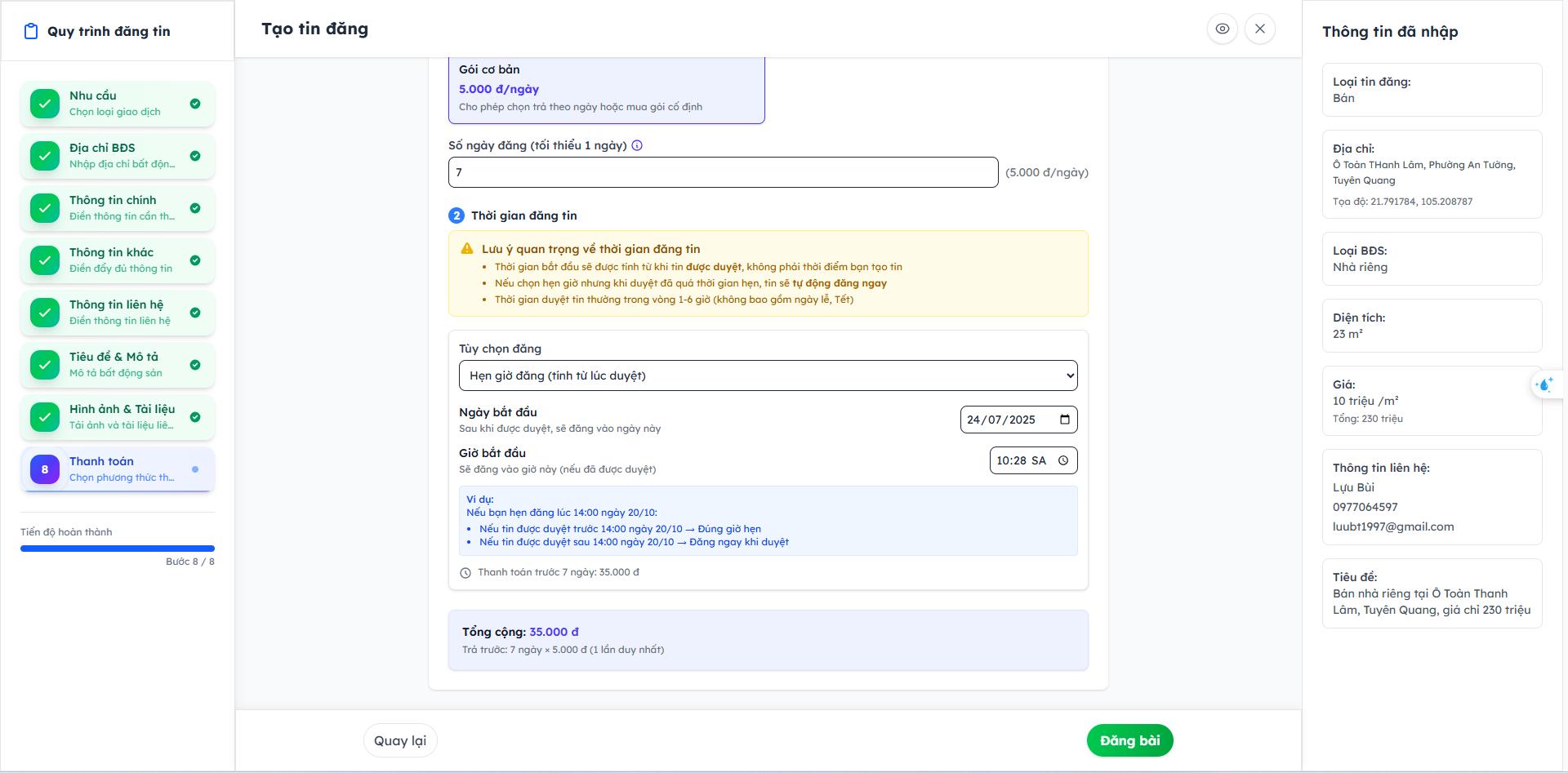This screenshot has height=773, width=1568.
Task: Close the Tạo tin đăng dialog
Action: (1260, 29)
